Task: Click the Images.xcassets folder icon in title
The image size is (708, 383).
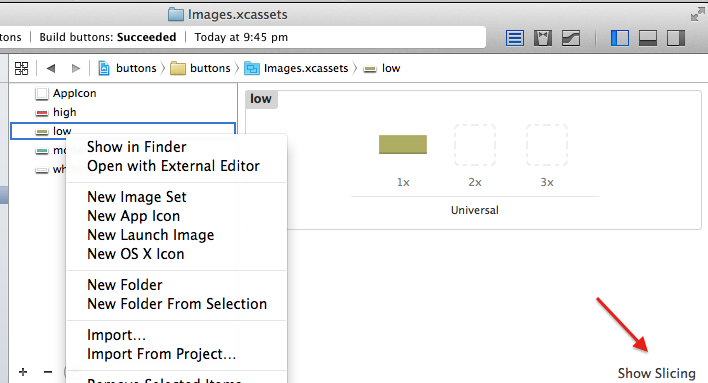Action: point(176,14)
